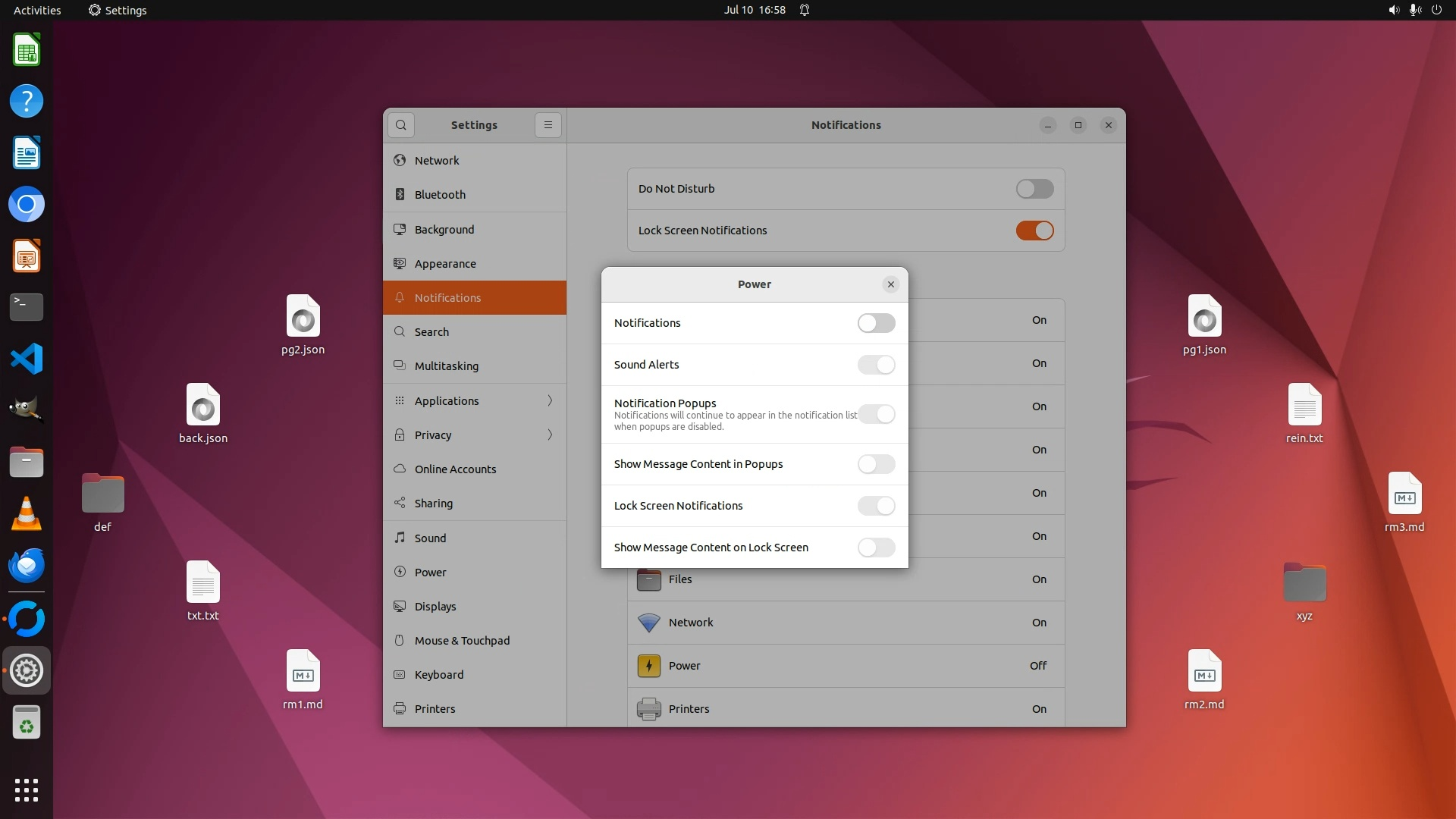Expand Privacy section chevron
The height and width of the screenshot is (819, 1456).
coord(550,435)
